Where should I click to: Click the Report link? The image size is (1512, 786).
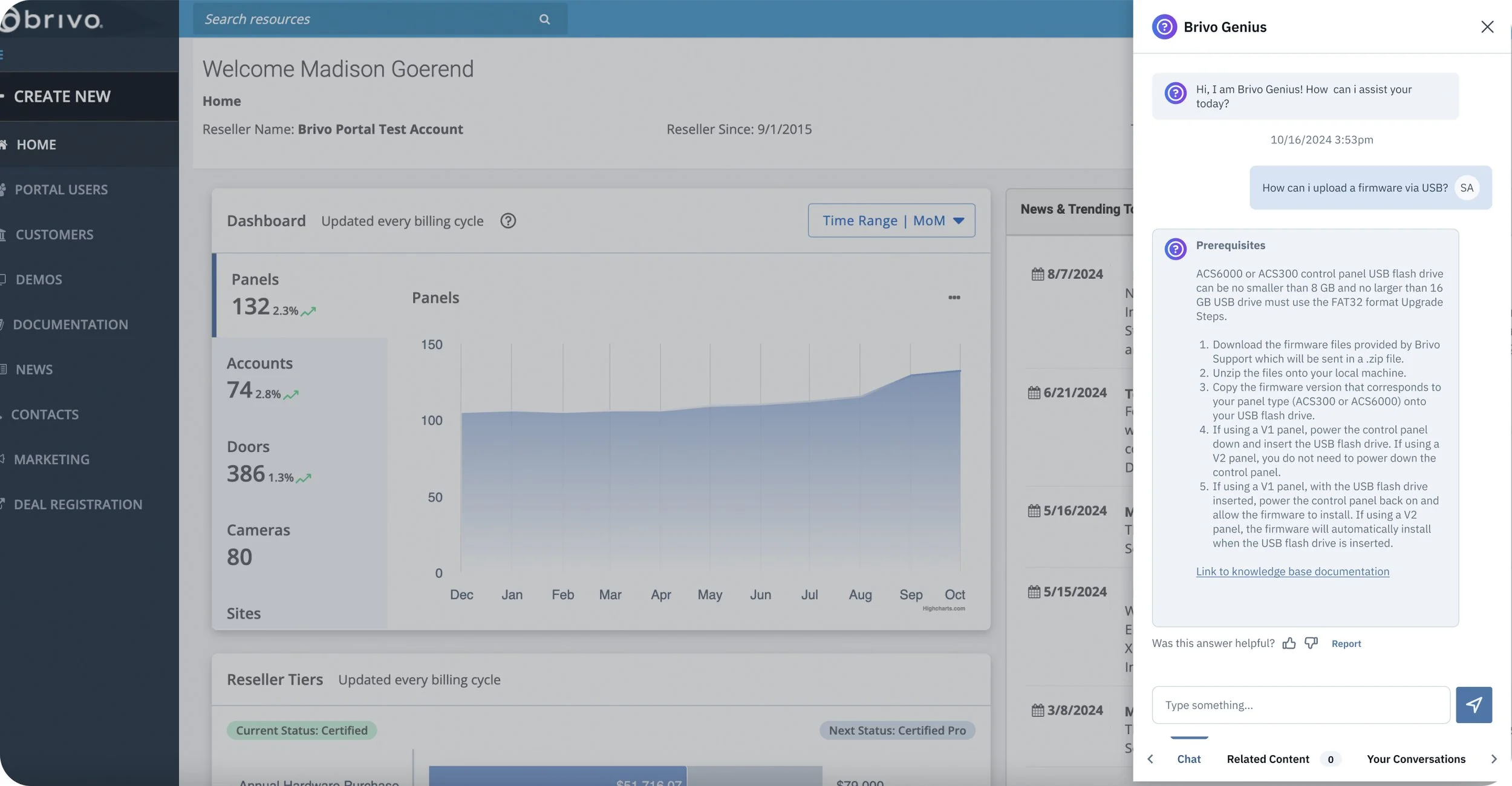1346,644
